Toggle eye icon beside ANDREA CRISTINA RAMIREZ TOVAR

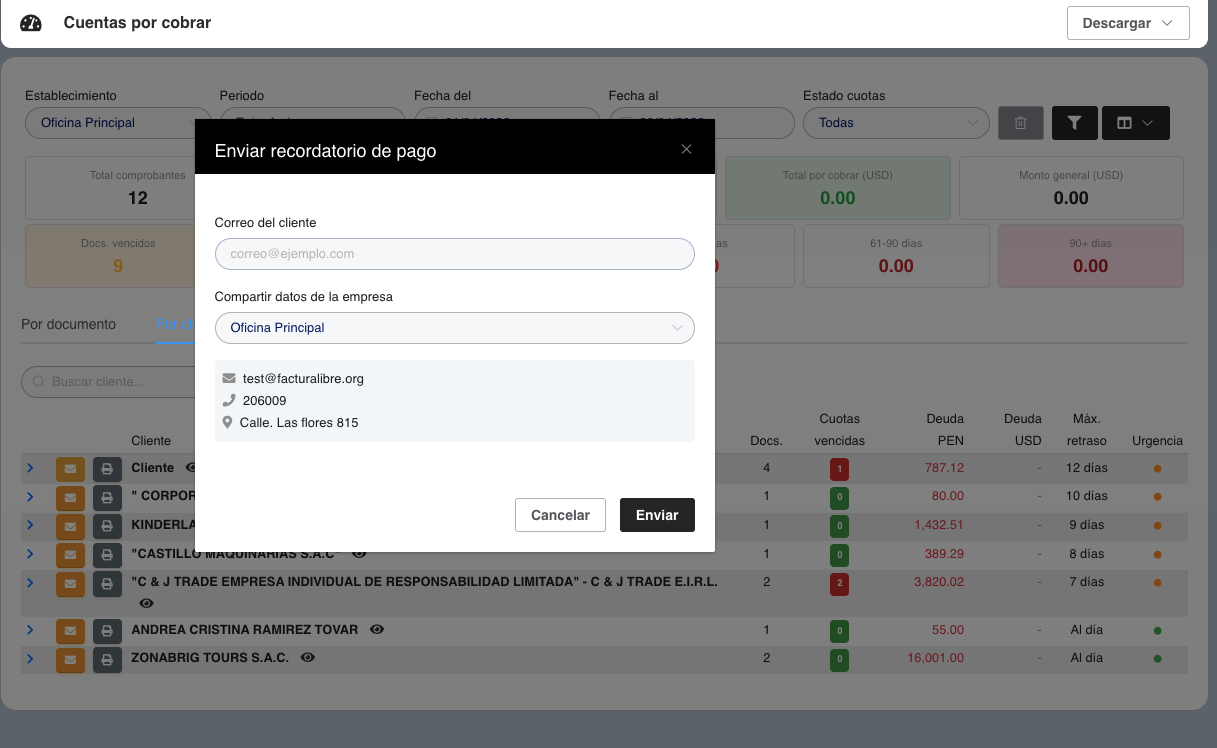tap(377, 630)
